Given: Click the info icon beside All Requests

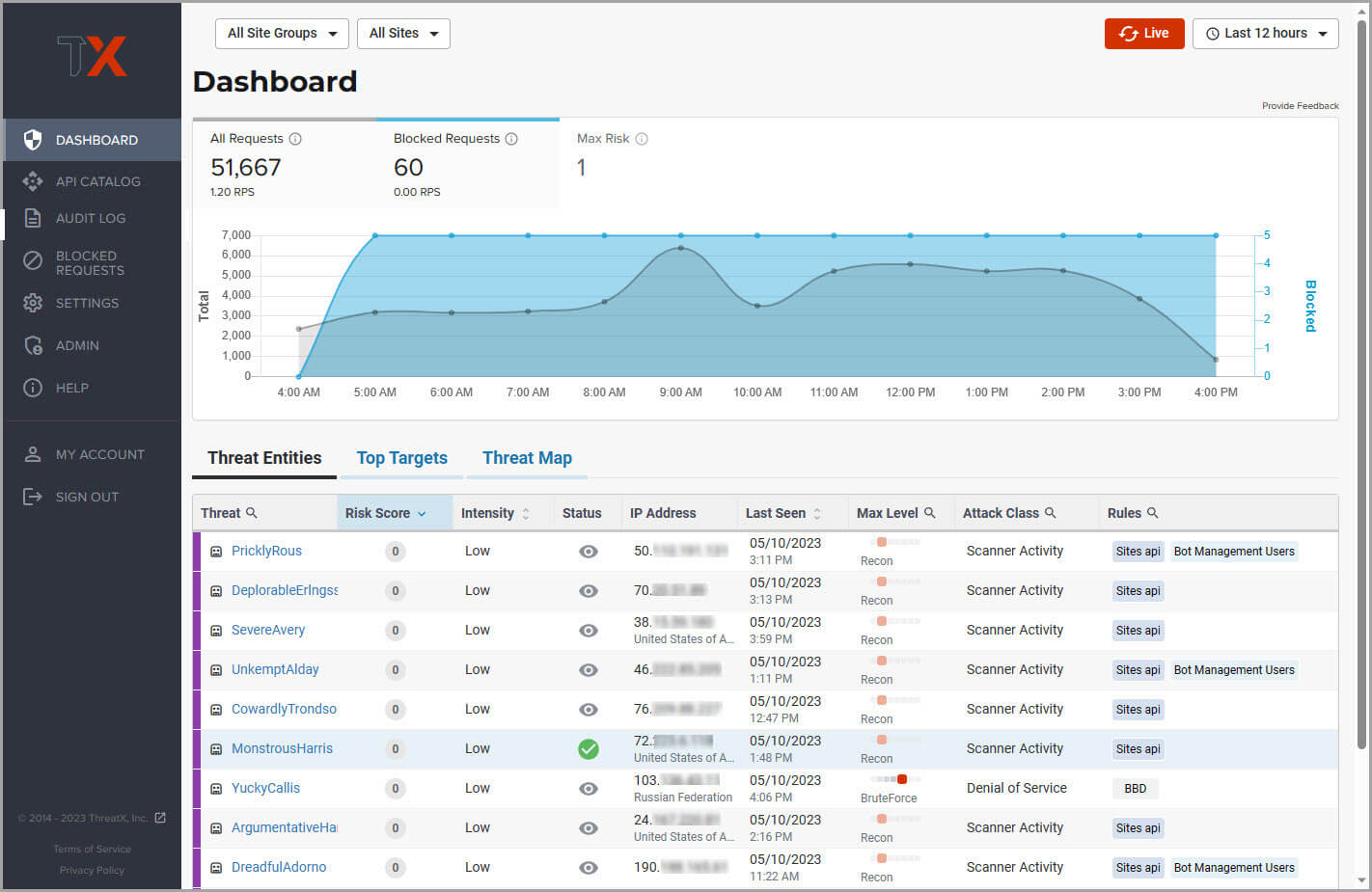Looking at the screenshot, I should [x=295, y=139].
